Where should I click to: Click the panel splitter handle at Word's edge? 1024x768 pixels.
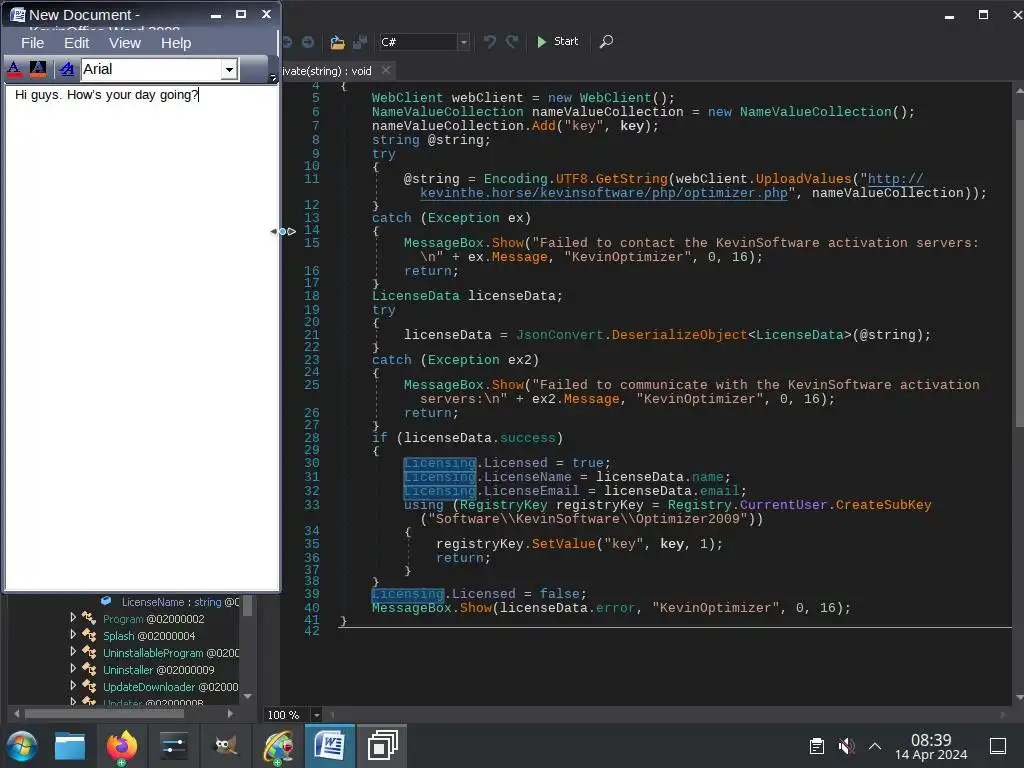[x=283, y=231]
